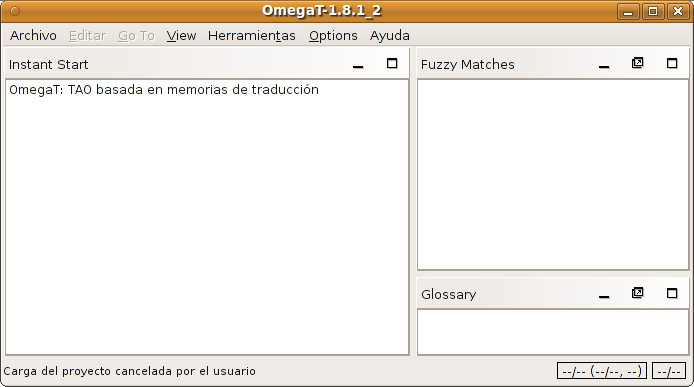Viewport: 694px width, 387px height.
Task: Open the Options menu
Action: coord(333,35)
